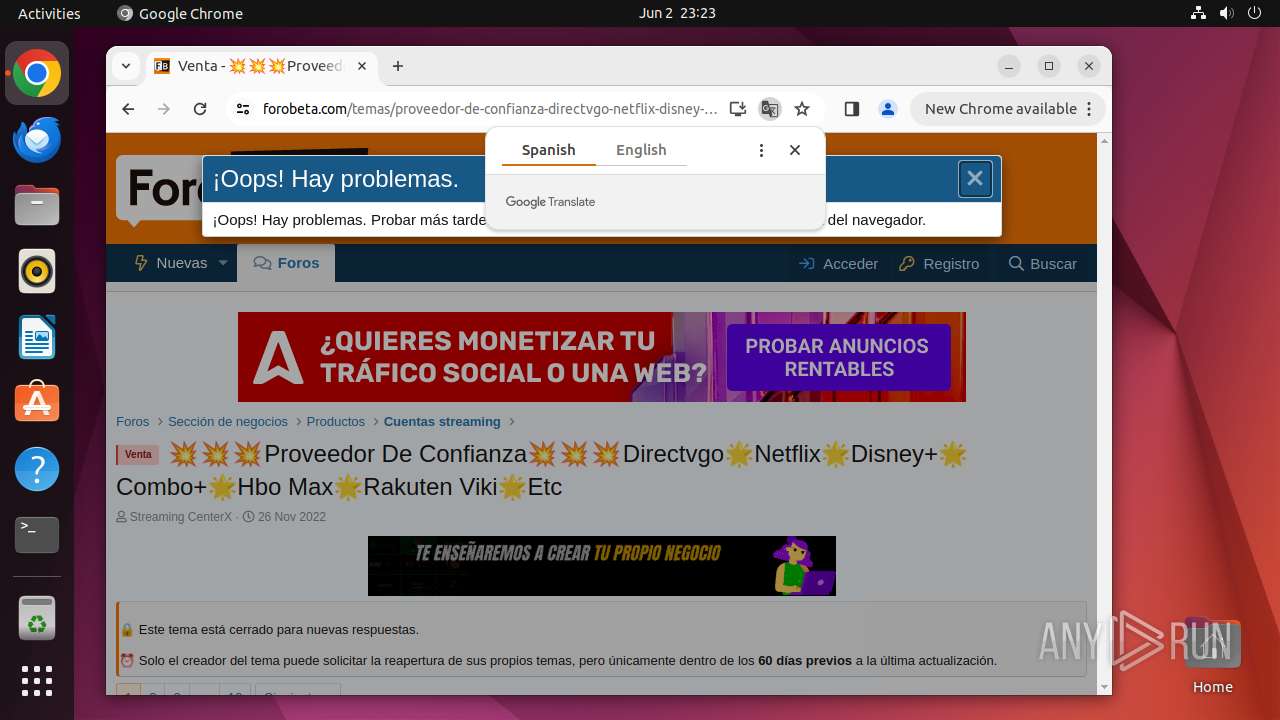Screen dimensions: 1280x720
Task: Open the Files manager in the dock
Action: tap(37, 205)
